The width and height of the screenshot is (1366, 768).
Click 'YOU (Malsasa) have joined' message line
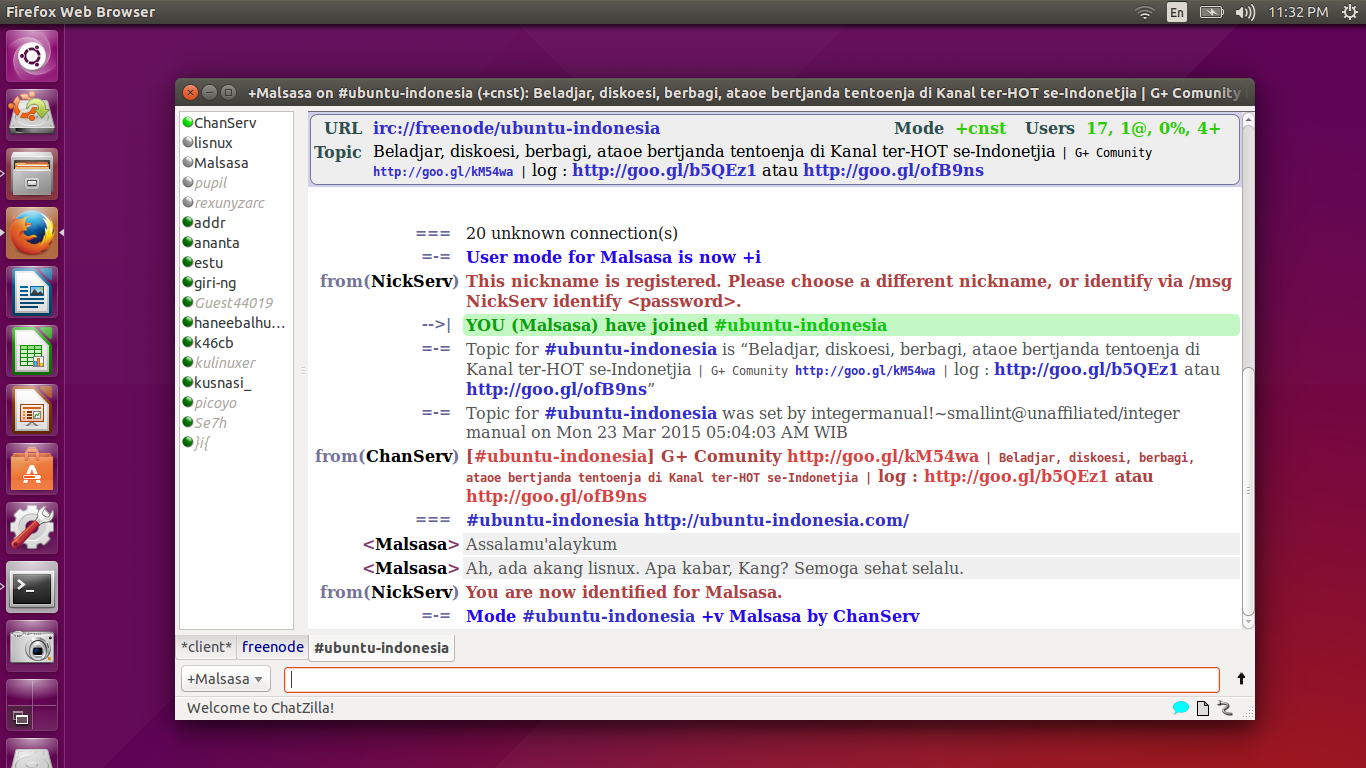click(x=851, y=325)
